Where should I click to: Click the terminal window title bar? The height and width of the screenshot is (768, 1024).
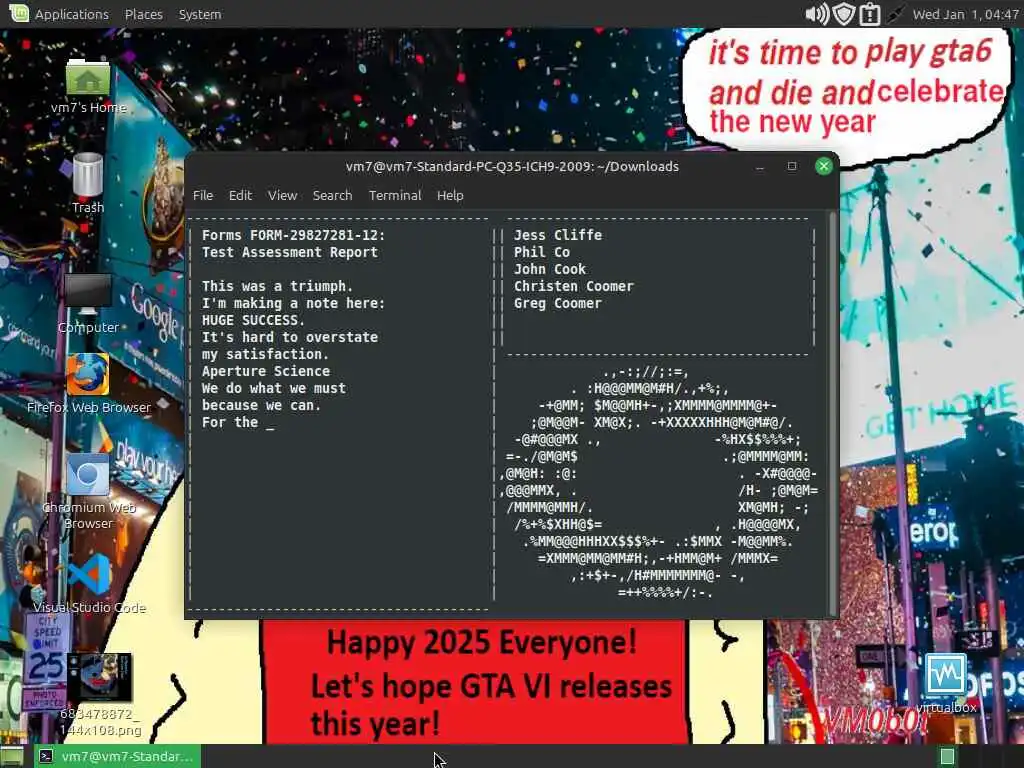[512, 167]
